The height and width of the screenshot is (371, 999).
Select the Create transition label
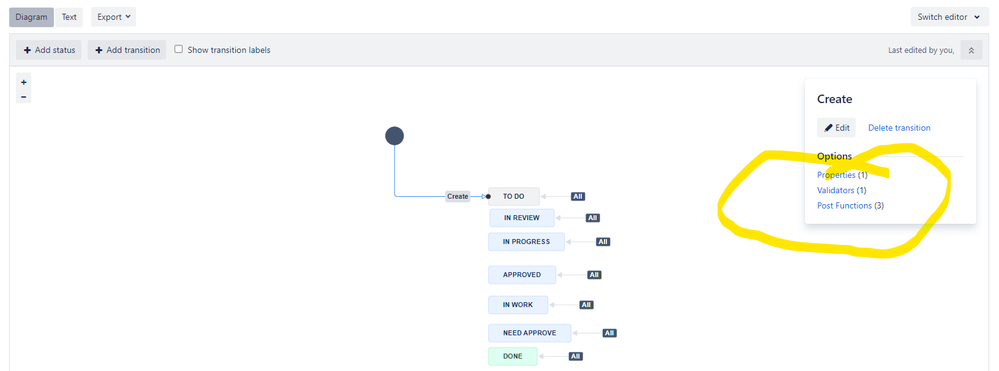click(457, 196)
